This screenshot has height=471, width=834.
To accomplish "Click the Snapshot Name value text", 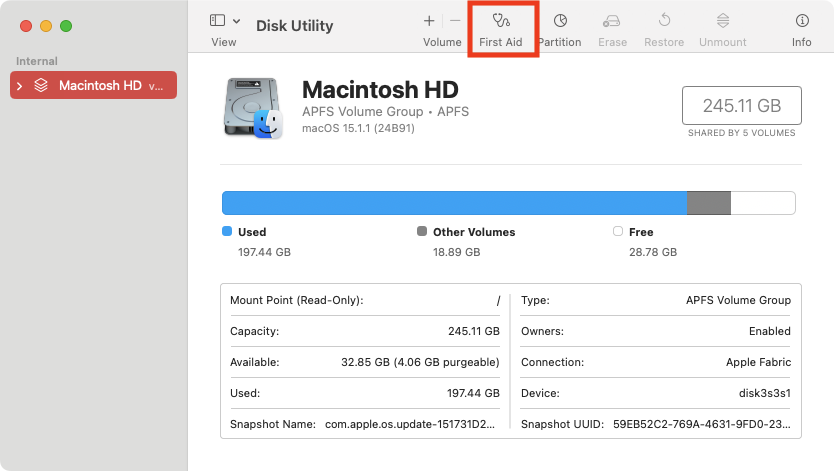I will point(410,424).
